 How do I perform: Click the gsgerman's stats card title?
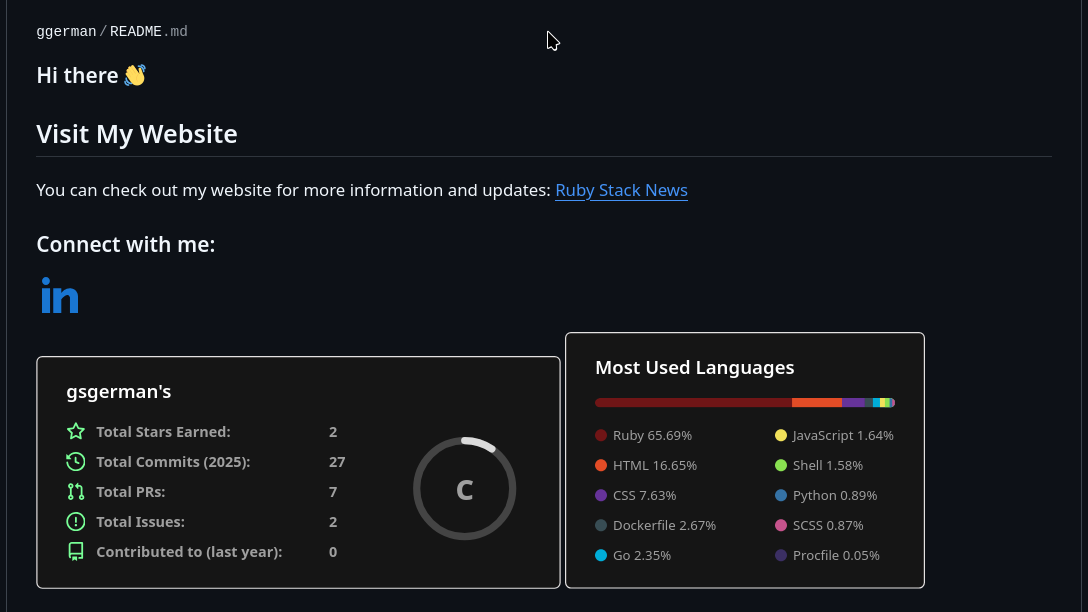click(x=119, y=392)
